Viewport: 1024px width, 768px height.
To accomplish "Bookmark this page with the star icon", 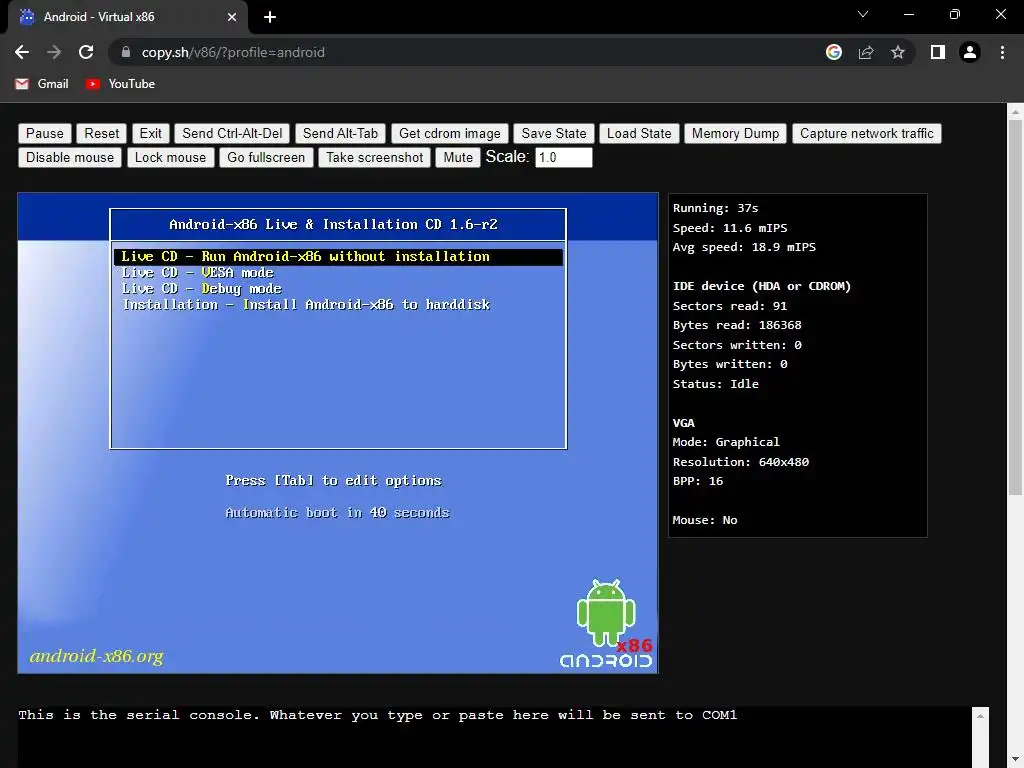I will tap(898, 52).
